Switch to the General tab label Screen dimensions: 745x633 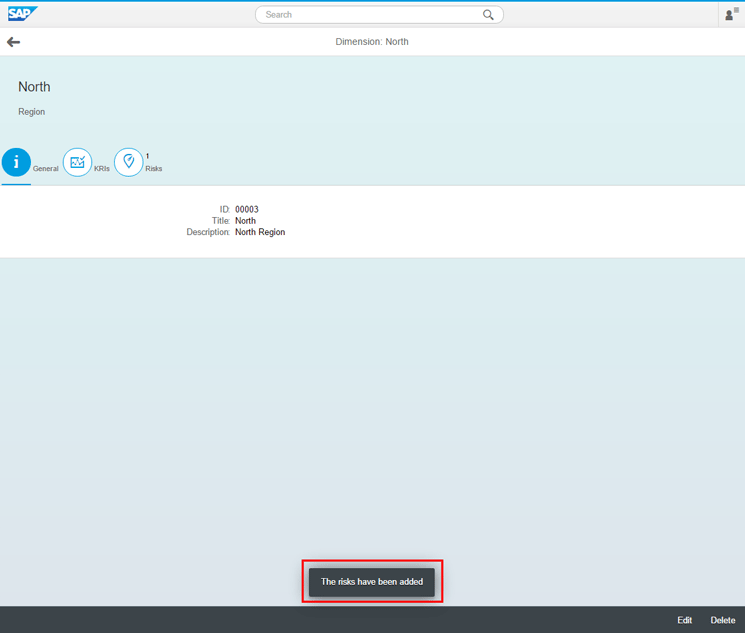pos(46,169)
